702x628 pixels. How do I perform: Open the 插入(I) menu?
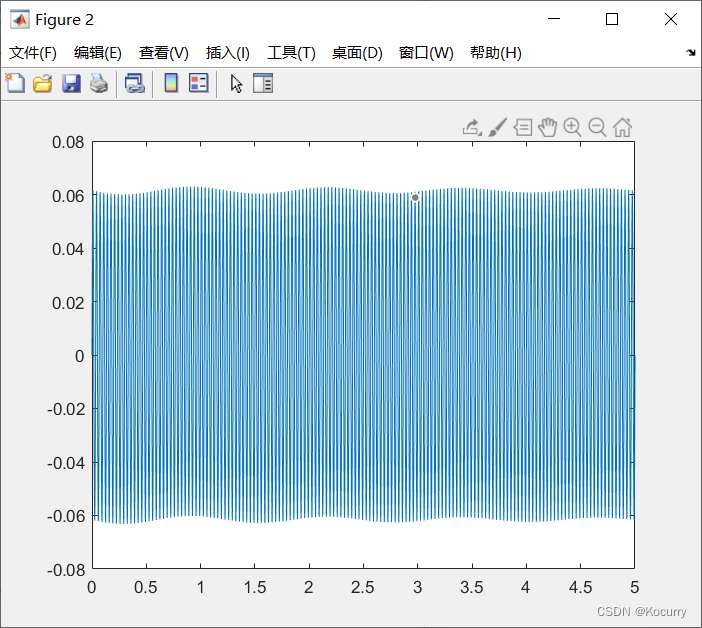click(227, 53)
